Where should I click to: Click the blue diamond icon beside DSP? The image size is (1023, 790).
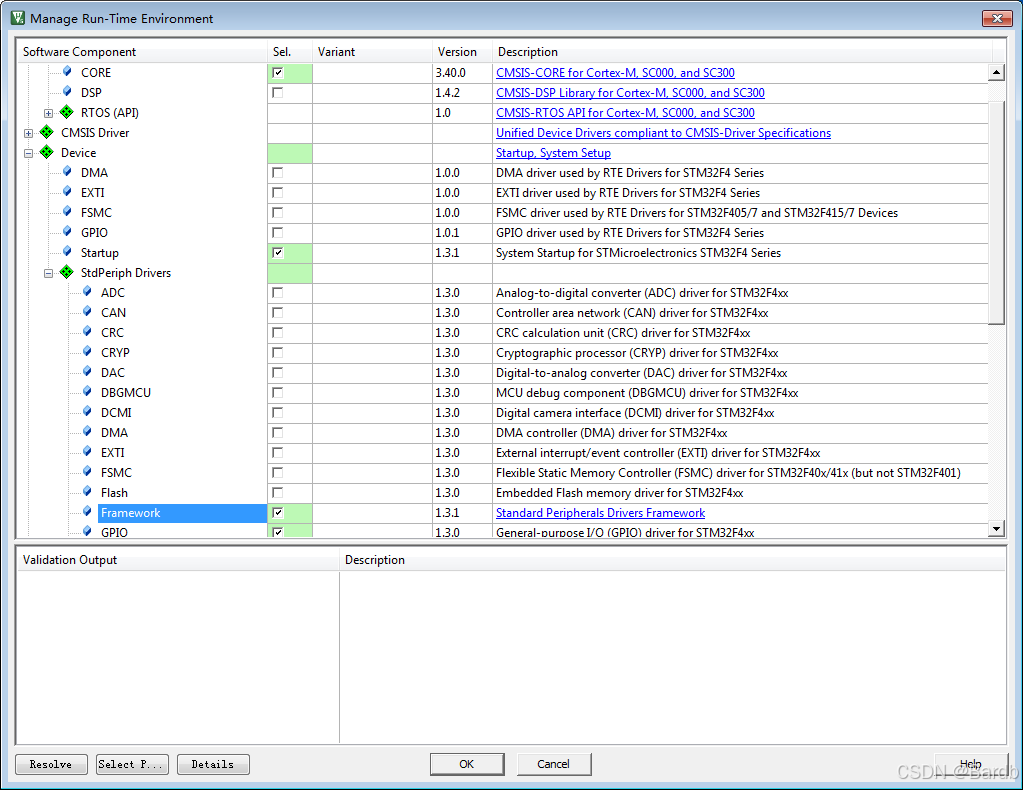pyautogui.click(x=67, y=91)
